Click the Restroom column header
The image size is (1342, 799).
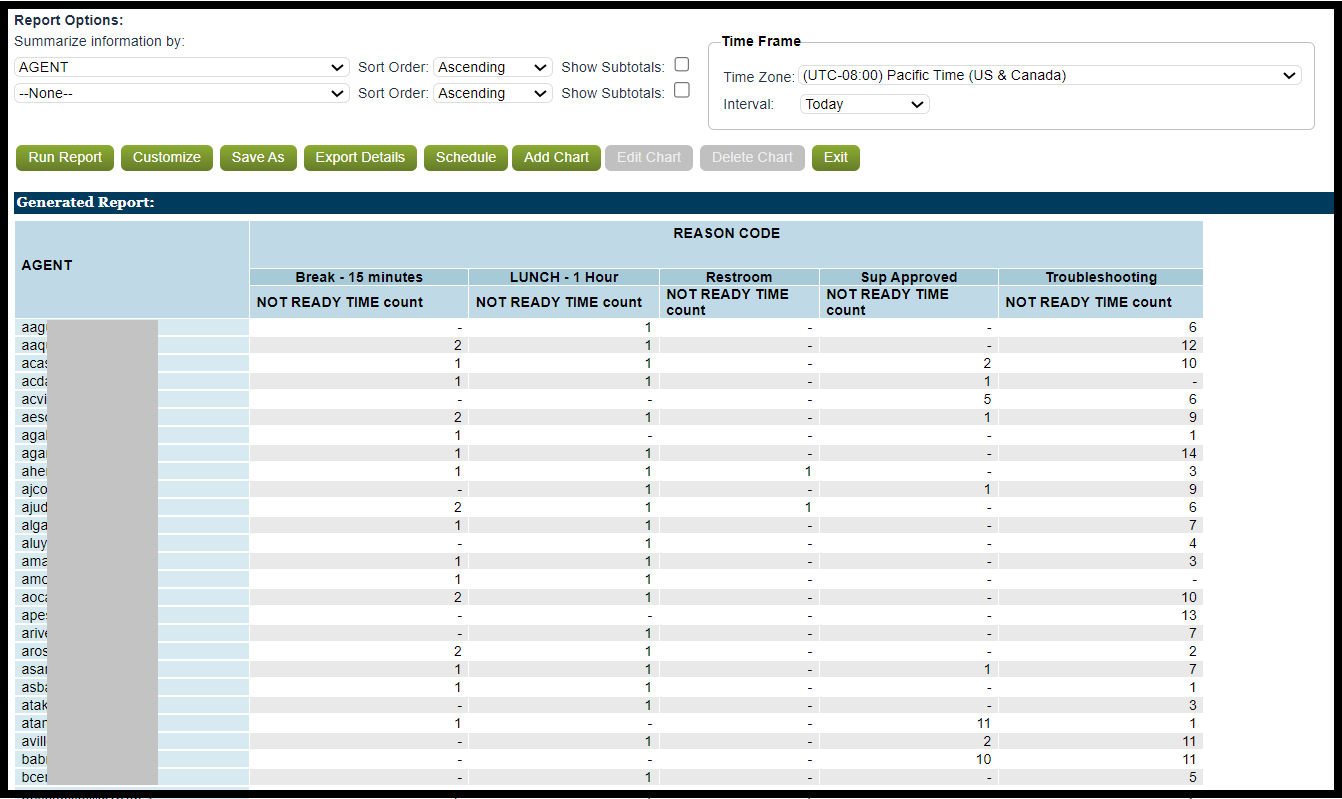(739, 277)
